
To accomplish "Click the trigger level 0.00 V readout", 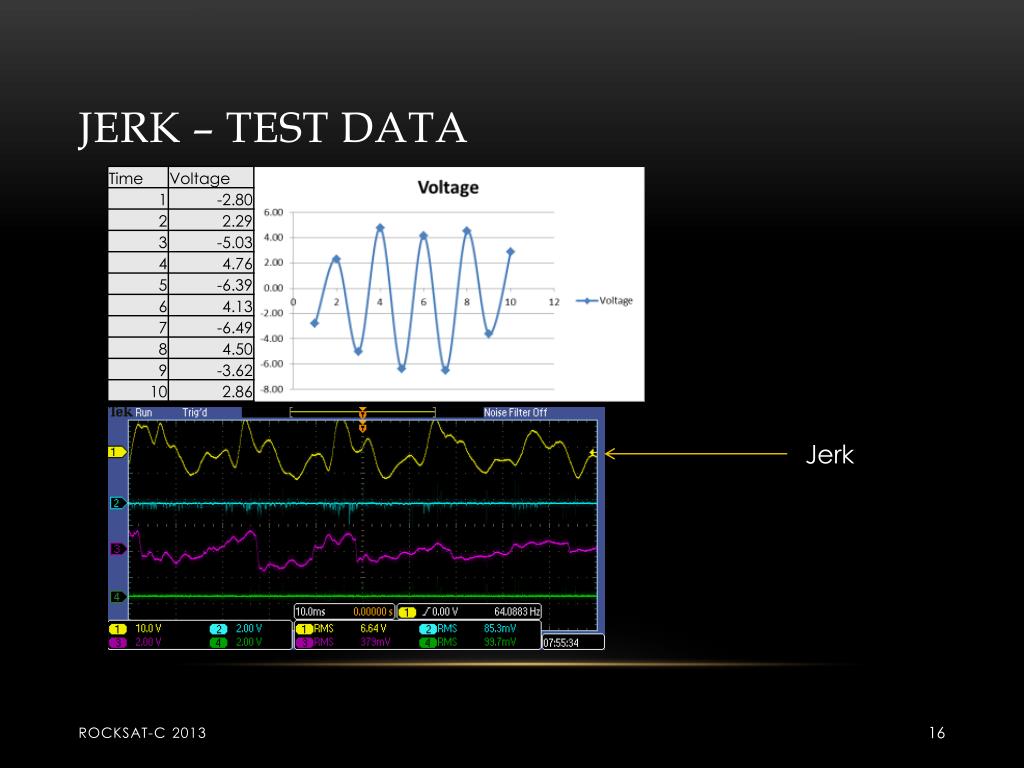I will [445, 612].
